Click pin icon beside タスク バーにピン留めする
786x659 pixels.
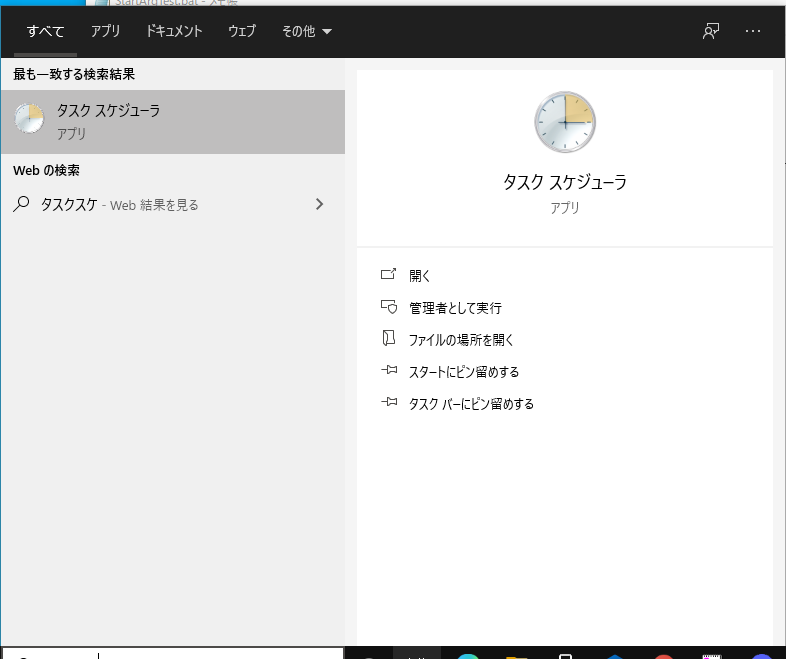(389, 402)
